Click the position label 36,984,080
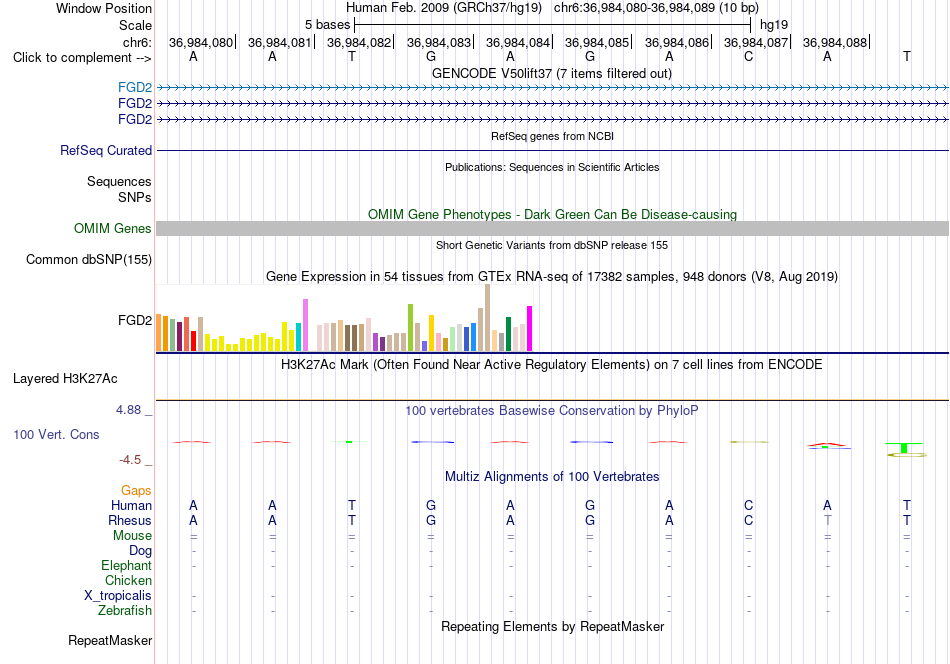Viewport: 950px width, 664px height. pos(201,42)
